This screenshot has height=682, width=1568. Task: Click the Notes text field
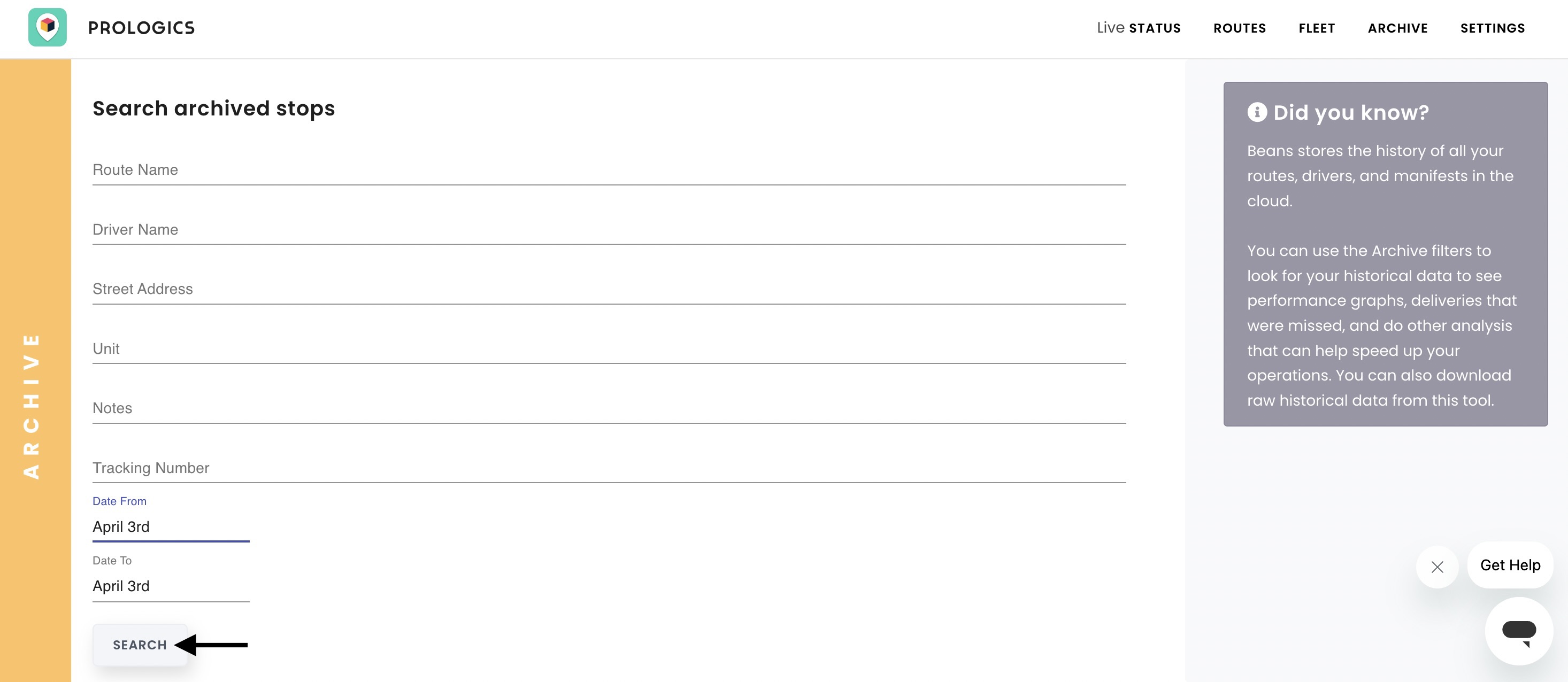(x=609, y=409)
